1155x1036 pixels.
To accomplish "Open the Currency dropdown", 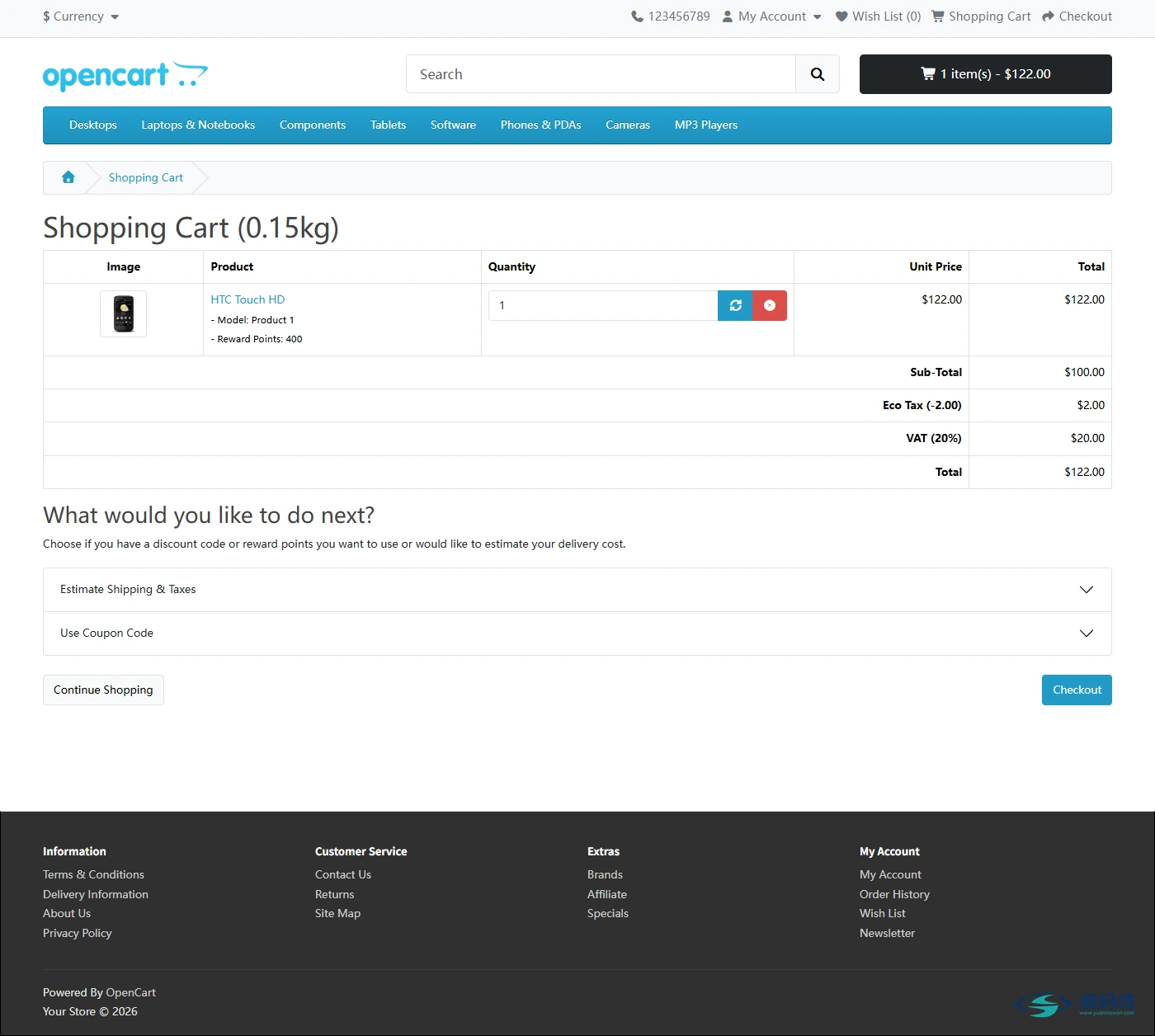I will (x=81, y=16).
